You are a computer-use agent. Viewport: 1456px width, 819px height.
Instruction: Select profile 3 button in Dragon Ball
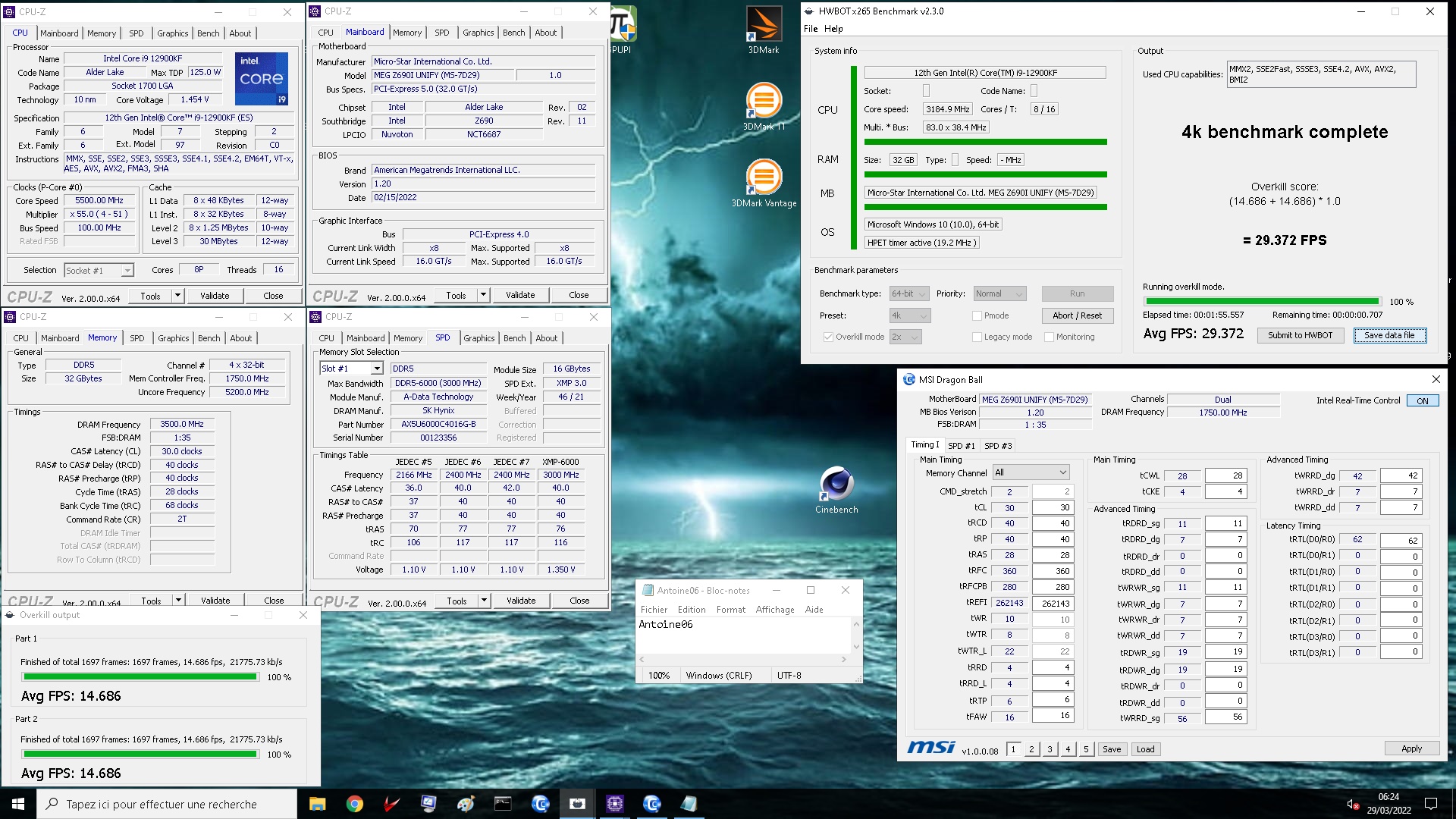click(x=1050, y=749)
